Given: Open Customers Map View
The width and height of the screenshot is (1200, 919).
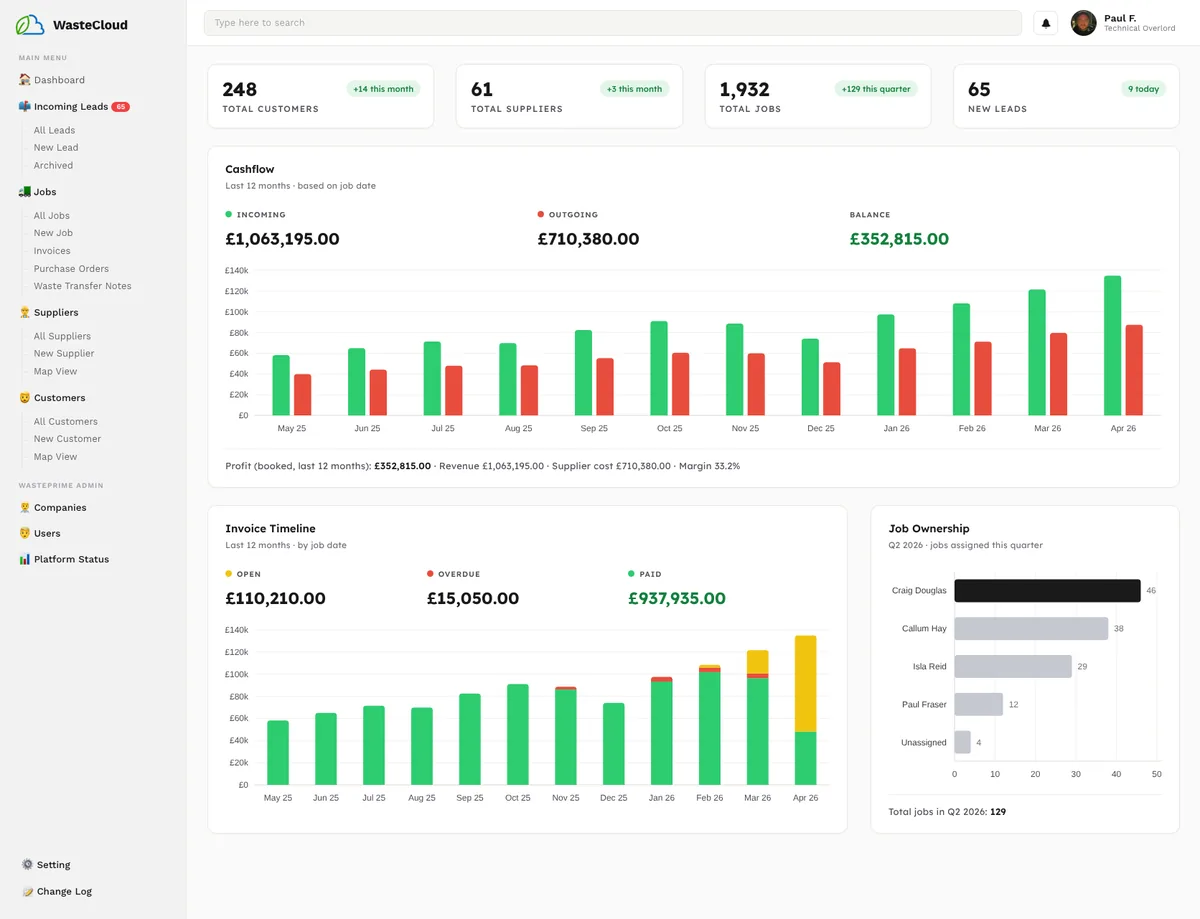Looking at the screenshot, I should 55,456.
